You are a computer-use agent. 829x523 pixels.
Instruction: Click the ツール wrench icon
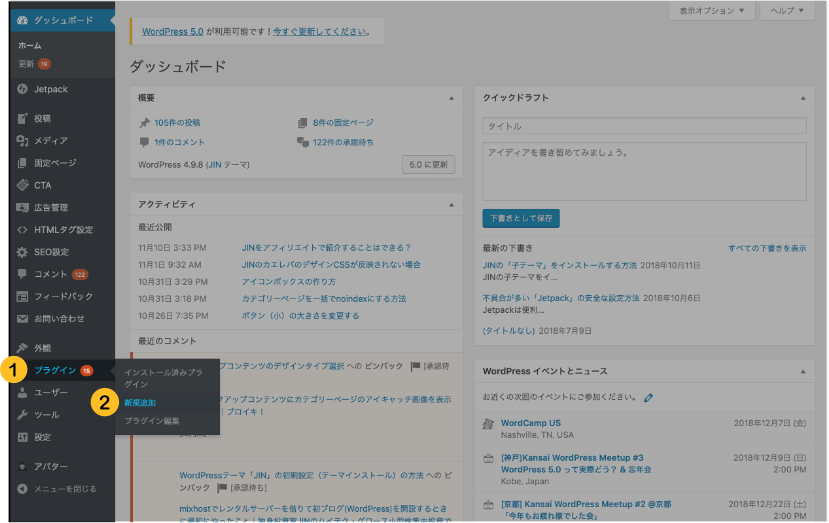(22, 414)
